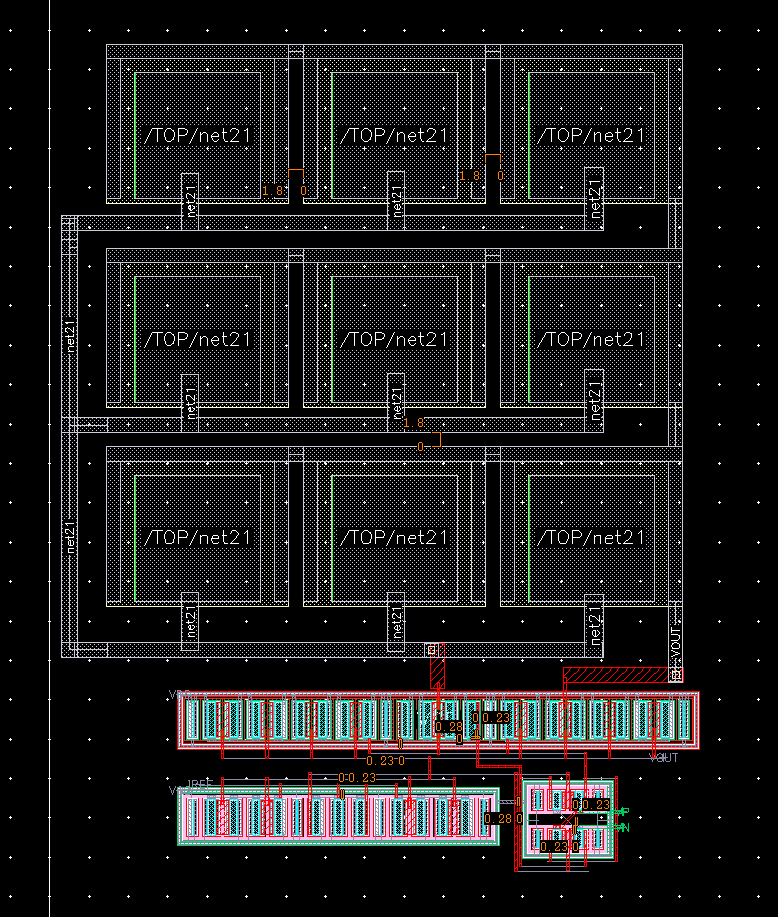Click the via square atop the vertical red strip

[x=432, y=650]
